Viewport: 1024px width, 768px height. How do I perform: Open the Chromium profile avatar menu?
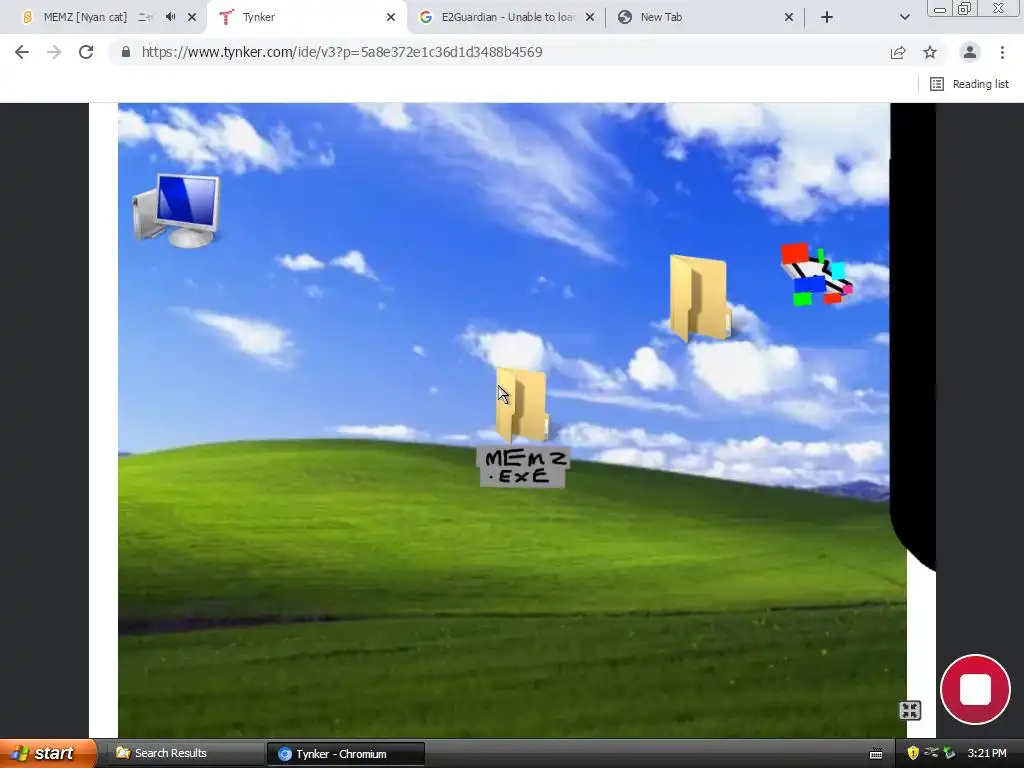(x=970, y=52)
